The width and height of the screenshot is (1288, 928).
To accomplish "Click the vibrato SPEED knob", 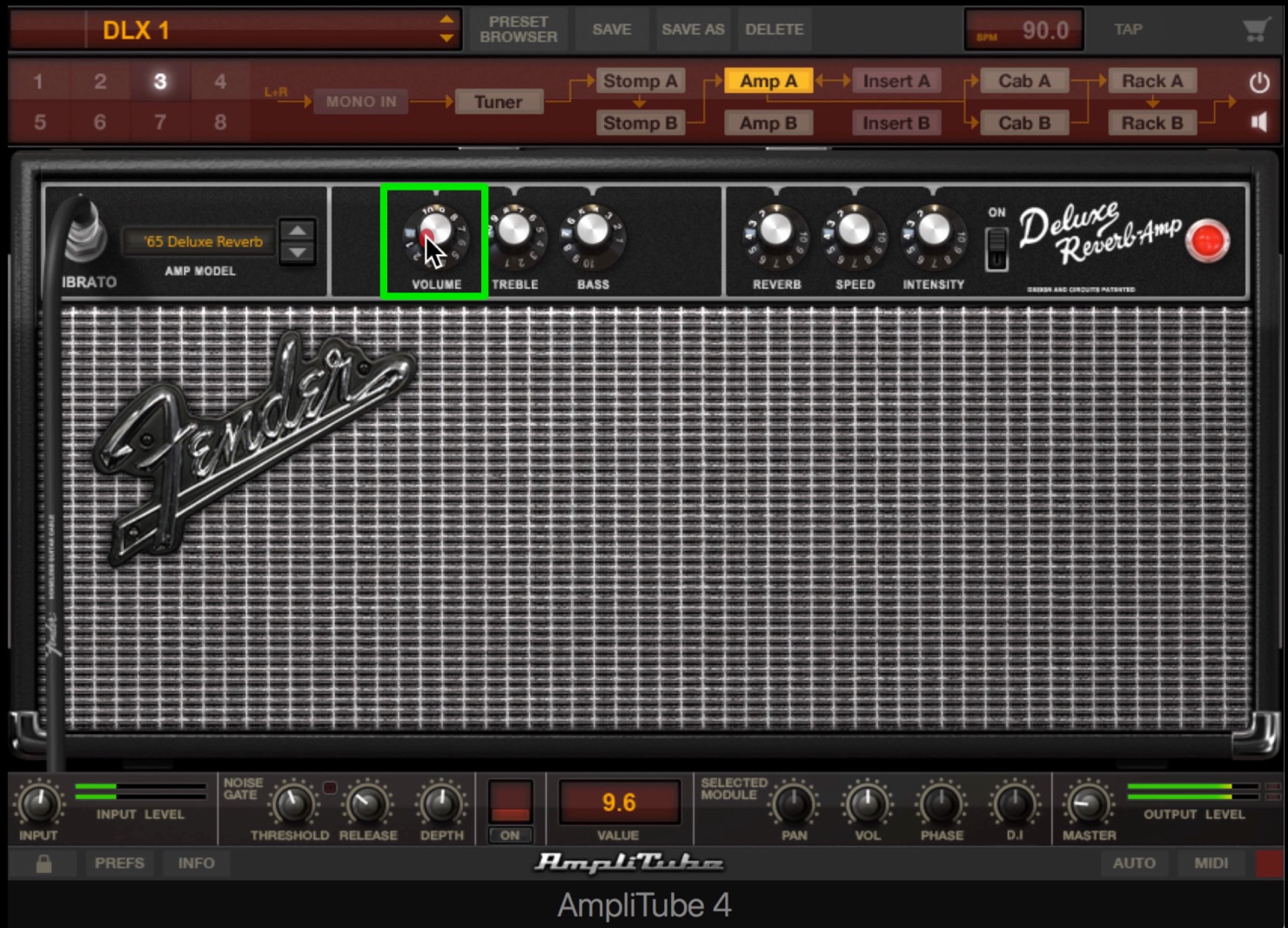I will [855, 231].
